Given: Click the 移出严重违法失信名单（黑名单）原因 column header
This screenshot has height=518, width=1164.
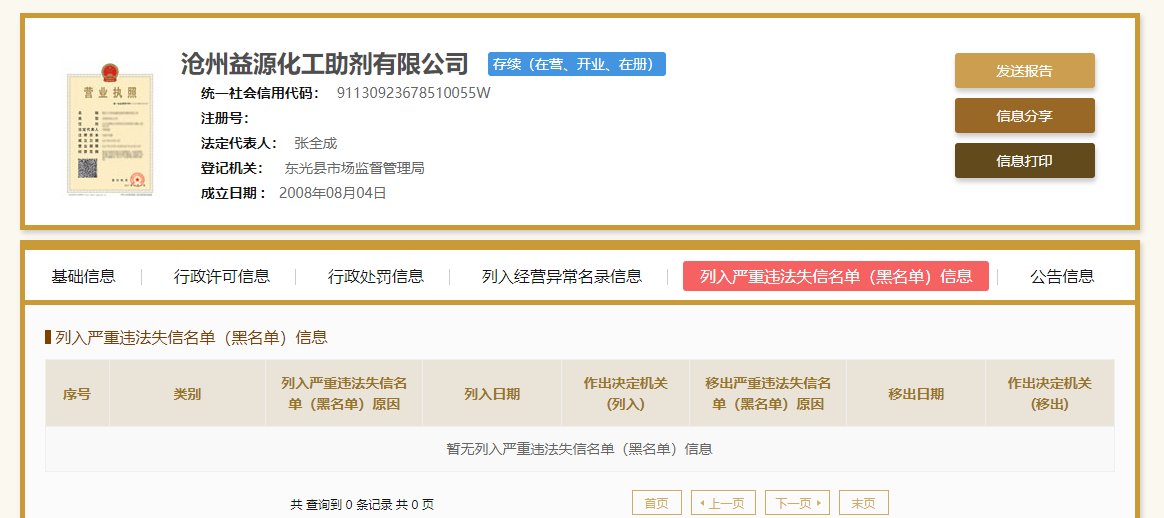Looking at the screenshot, I should click(768, 393).
